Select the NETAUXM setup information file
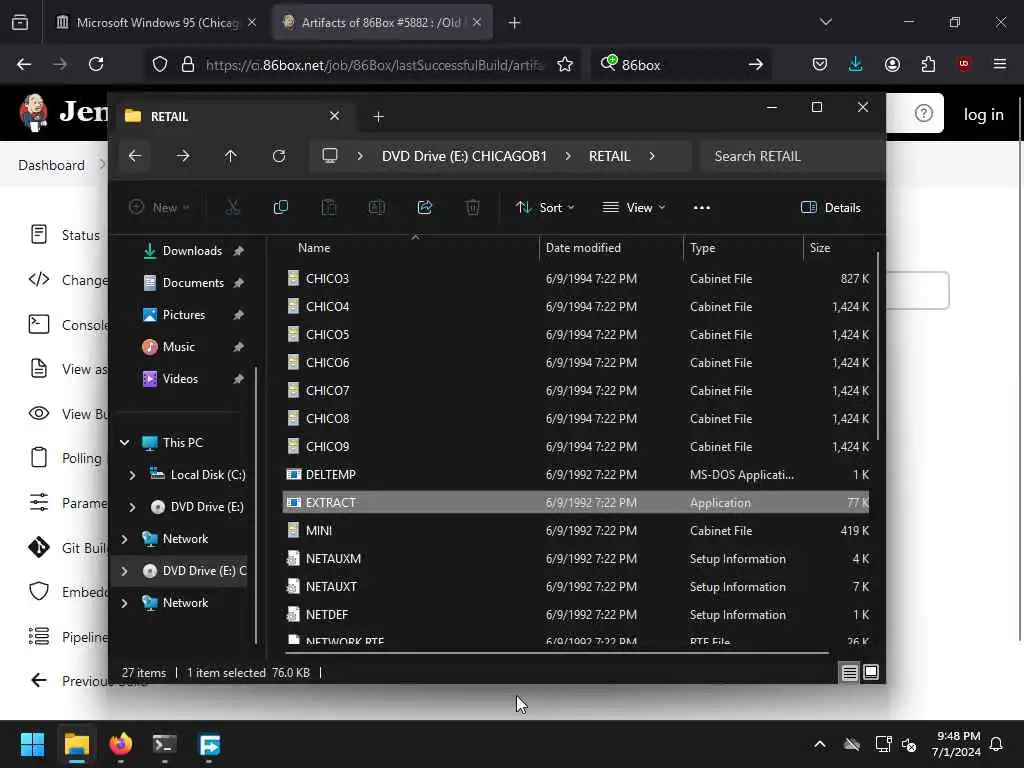The width and height of the screenshot is (1024, 768). (x=575, y=558)
